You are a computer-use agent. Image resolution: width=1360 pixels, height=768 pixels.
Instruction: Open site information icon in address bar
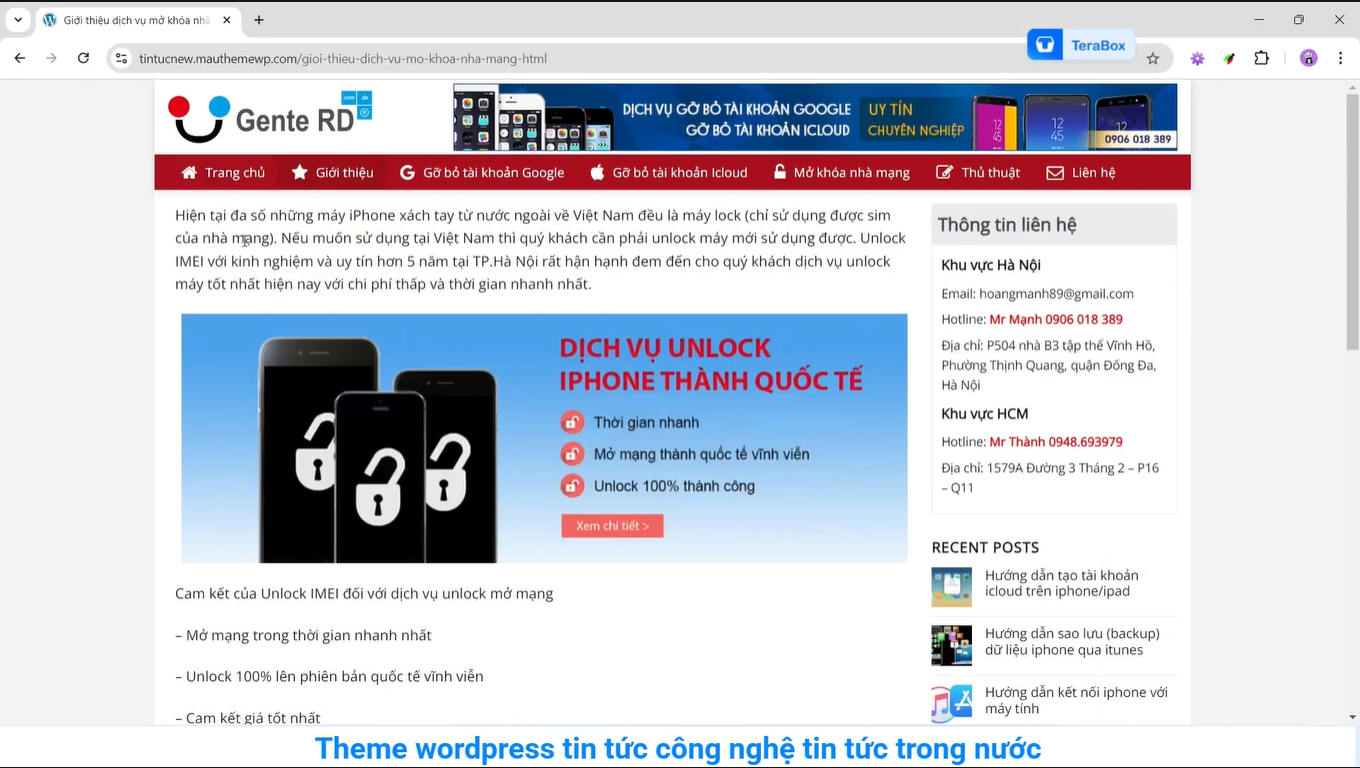click(121, 58)
